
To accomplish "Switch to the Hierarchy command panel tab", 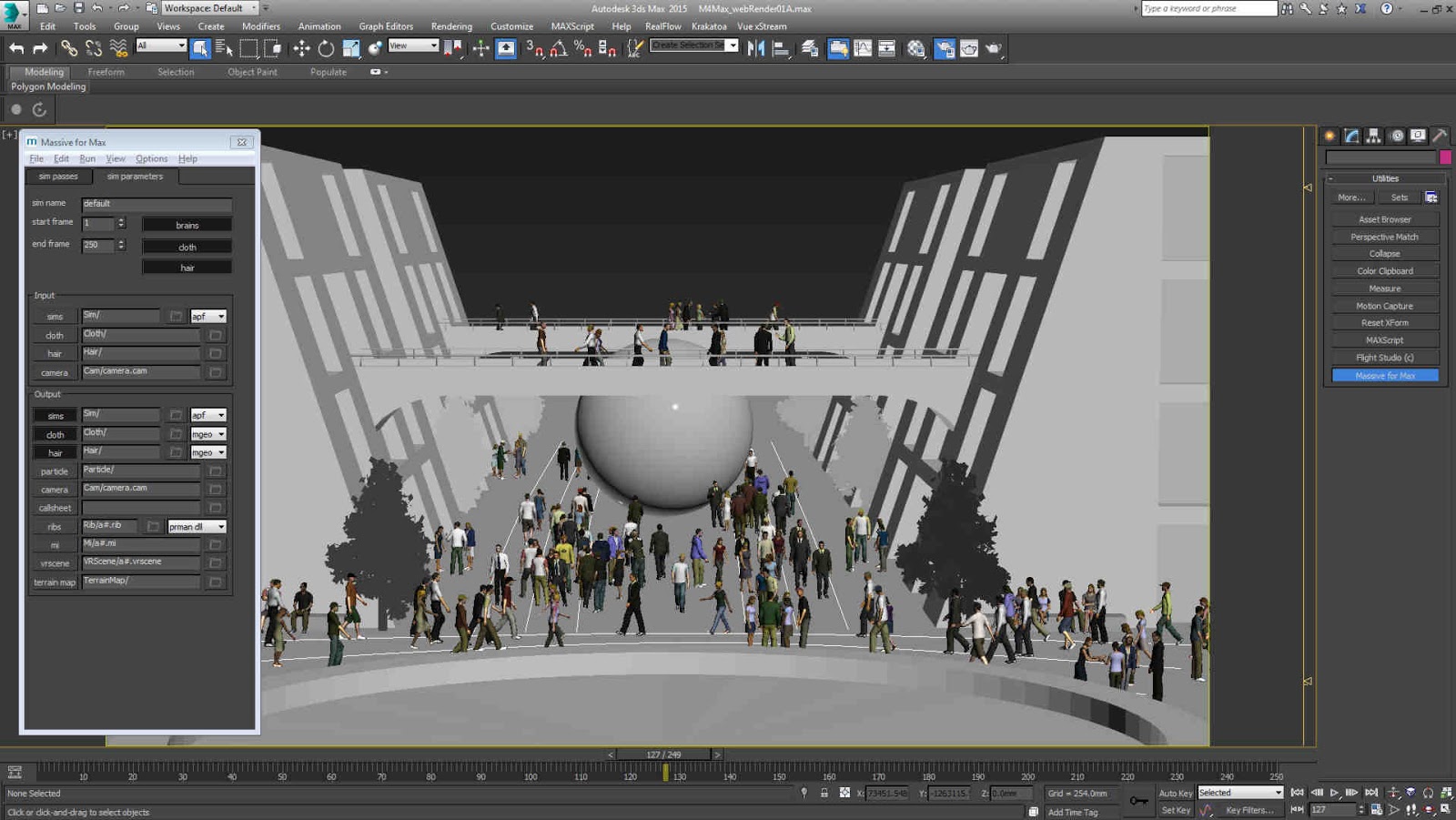I will coord(1374,136).
